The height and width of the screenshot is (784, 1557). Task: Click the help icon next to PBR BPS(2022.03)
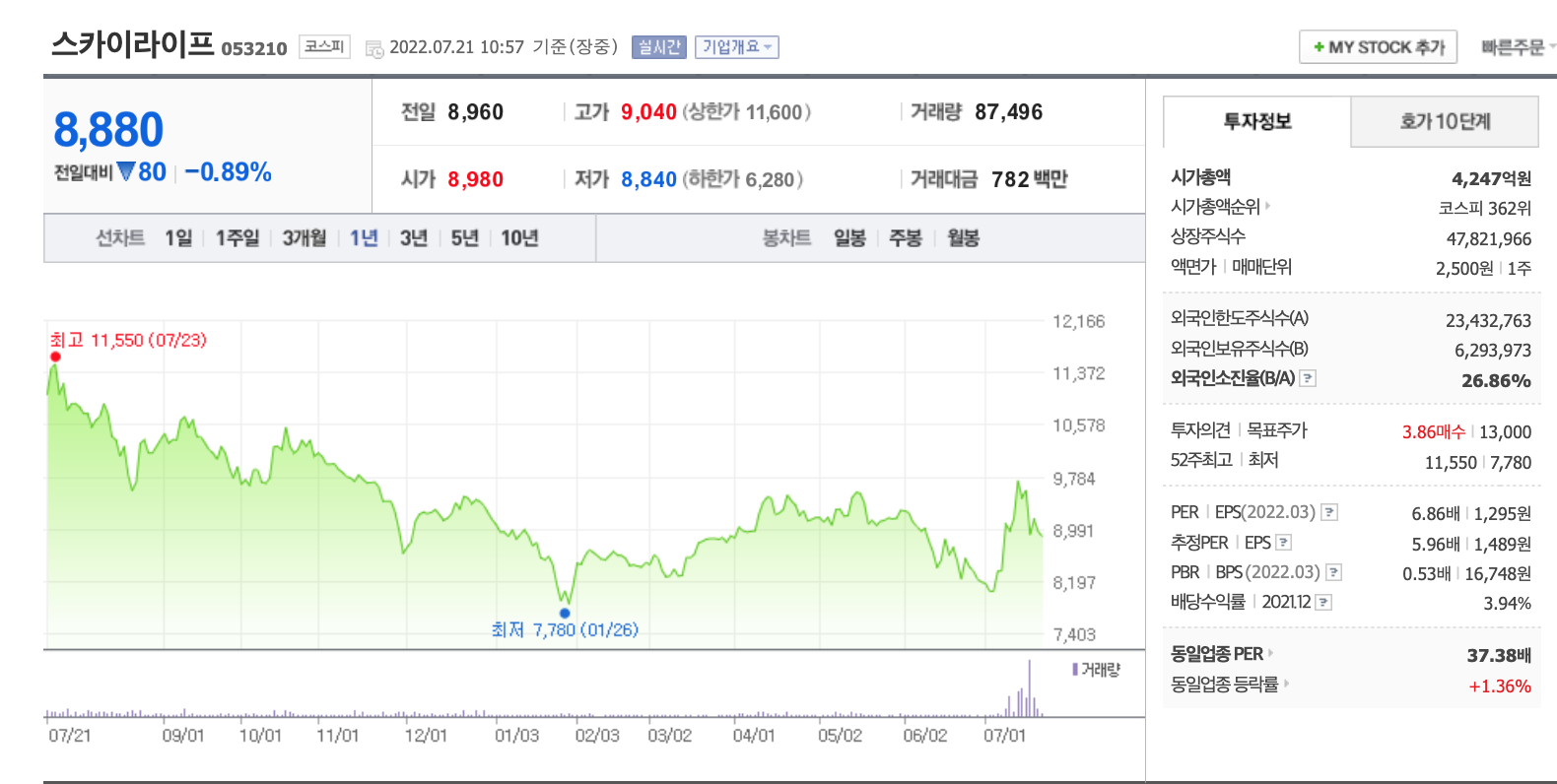(1333, 572)
